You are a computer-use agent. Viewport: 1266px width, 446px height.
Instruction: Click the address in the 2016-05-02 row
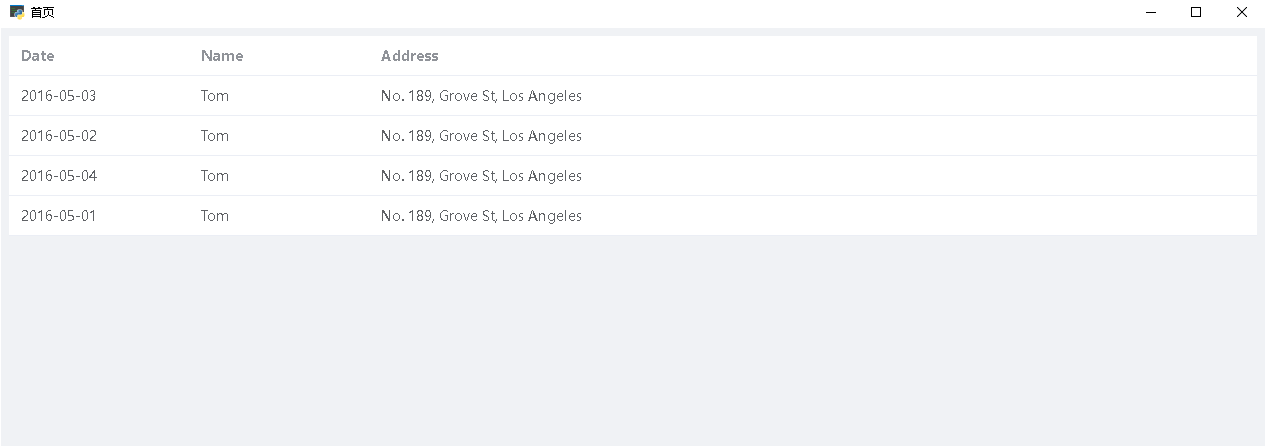[x=481, y=136]
